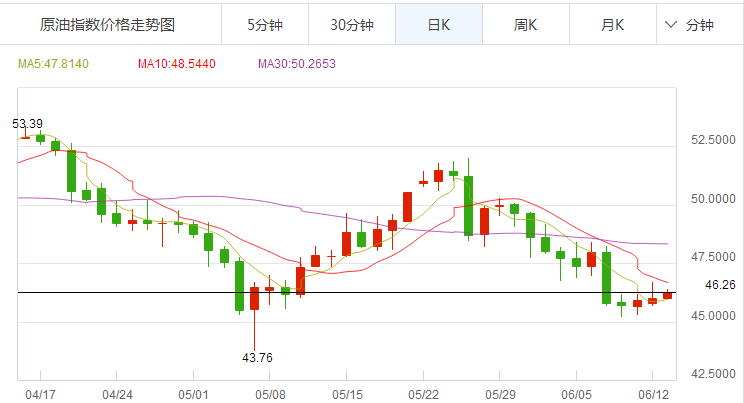The width and height of the screenshot is (744, 403).
Task: Click the 46.26 current price label
Action: tap(720, 285)
